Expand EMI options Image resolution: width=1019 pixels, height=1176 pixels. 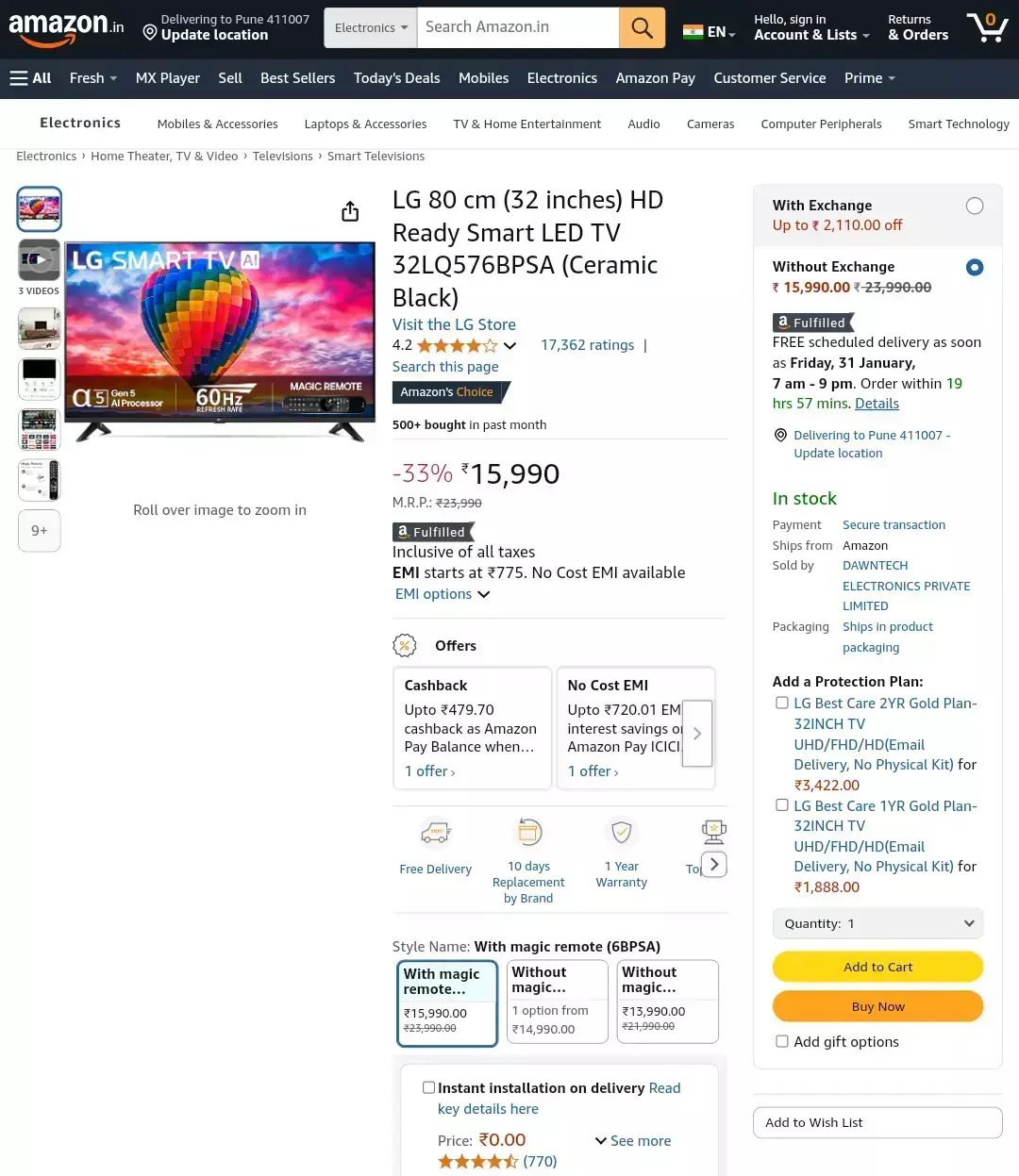tap(443, 594)
